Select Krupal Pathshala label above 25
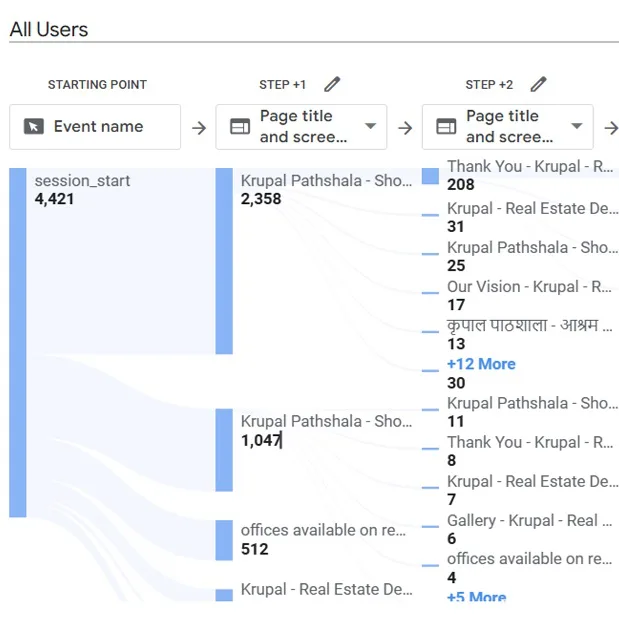 click(x=533, y=248)
